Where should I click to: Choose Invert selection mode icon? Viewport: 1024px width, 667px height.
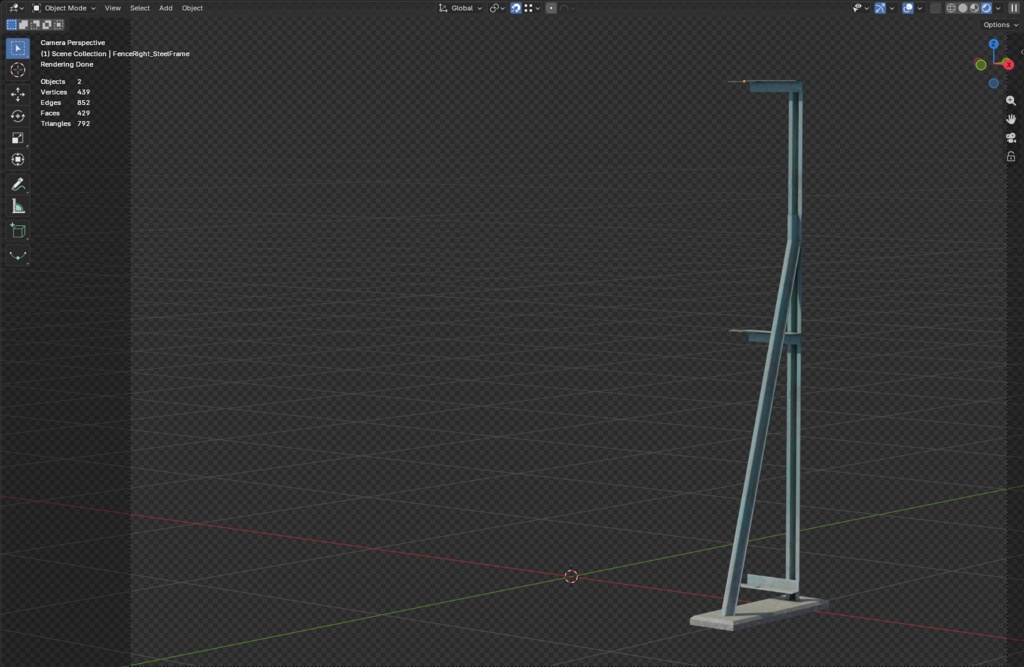[47, 25]
